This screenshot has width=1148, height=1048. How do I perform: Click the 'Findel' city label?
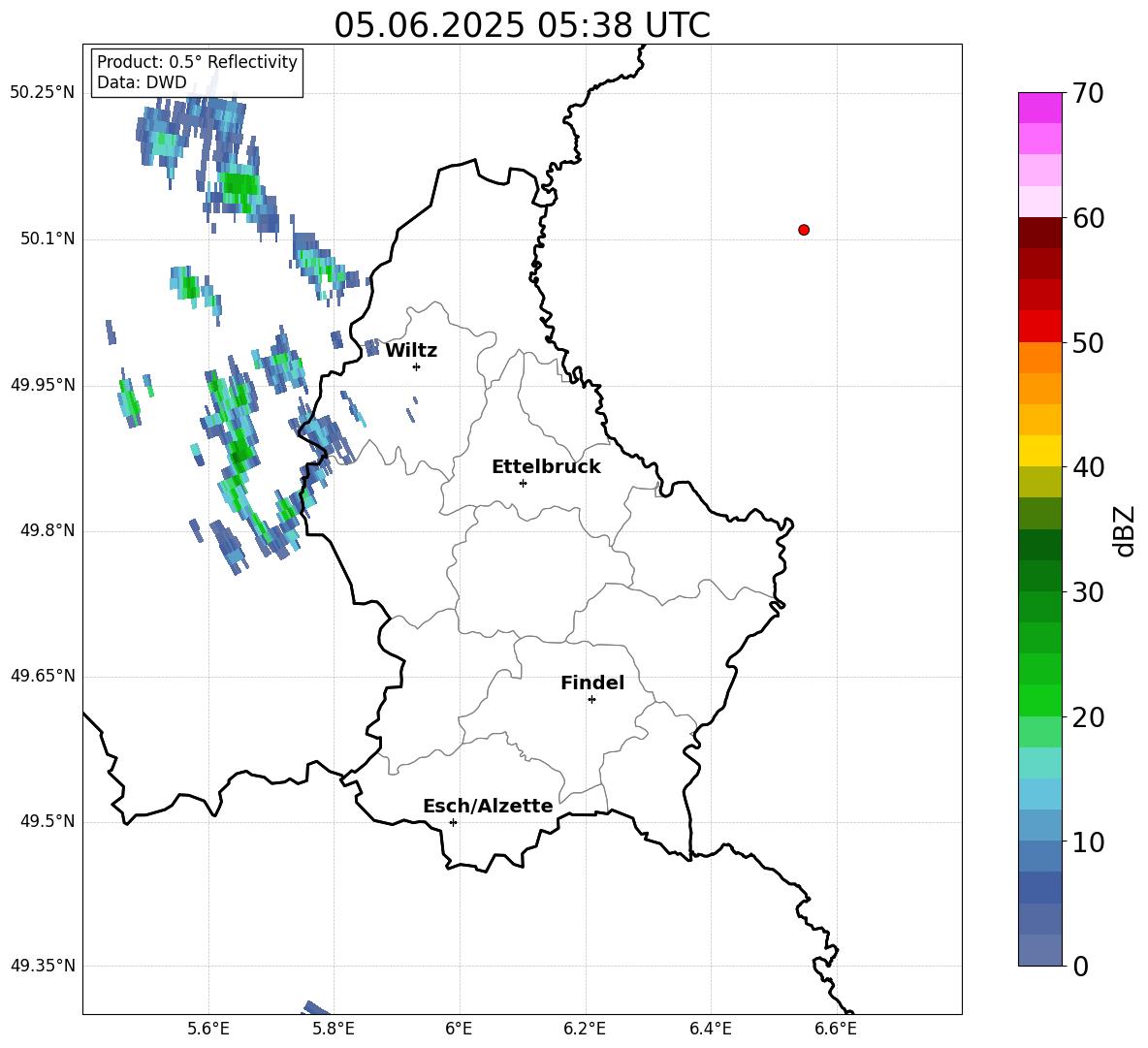pyautogui.click(x=592, y=683)
